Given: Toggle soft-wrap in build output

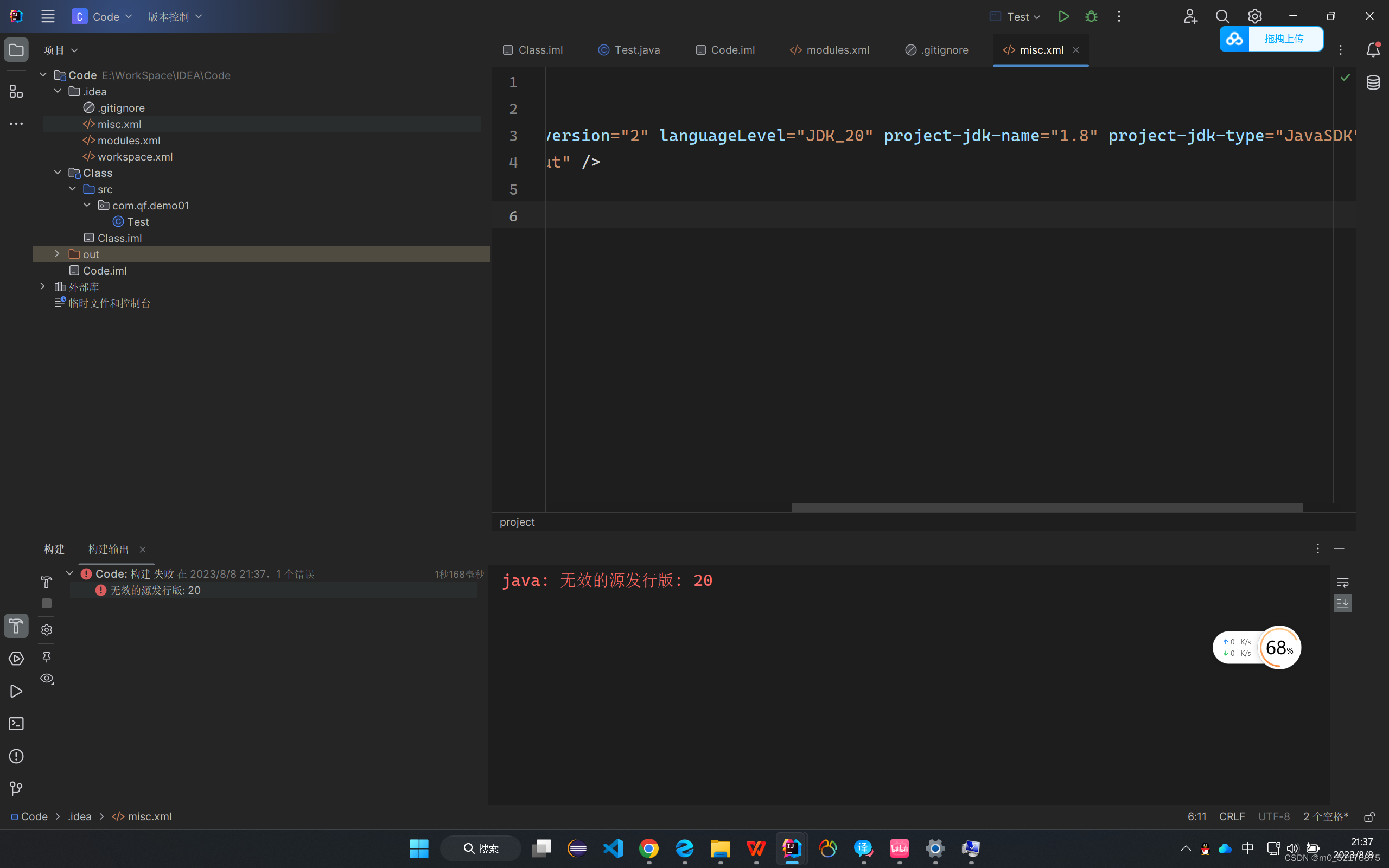Looking at the screenshot, I should click(x=1342, y=583).
